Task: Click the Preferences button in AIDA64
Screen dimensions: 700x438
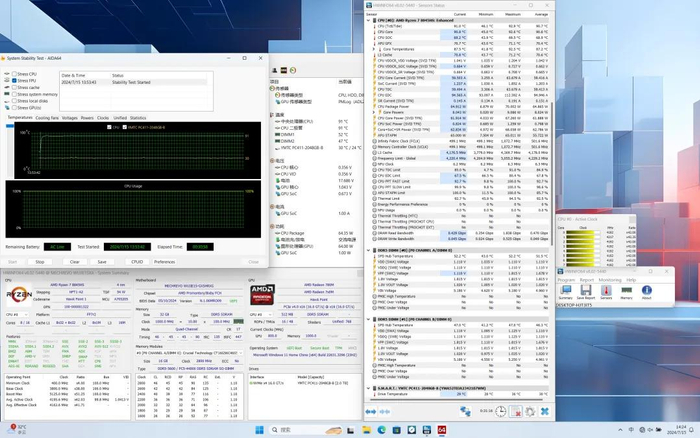Action: point(165,262)
